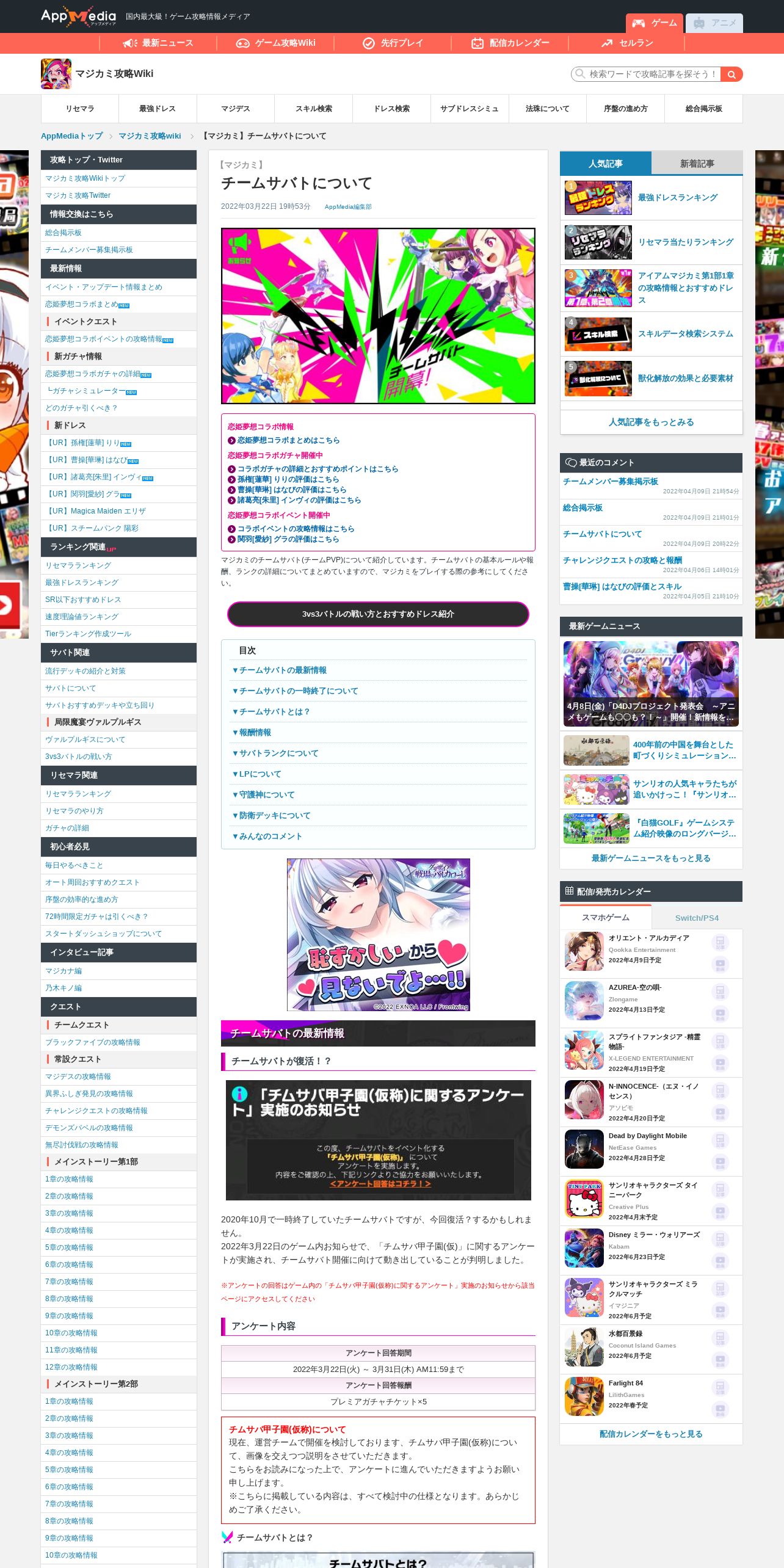Image resolution: width=784 pixels, height=1568 pixels.
Task: Open the アンケート回答はコチラ link
Action: 380,1184
